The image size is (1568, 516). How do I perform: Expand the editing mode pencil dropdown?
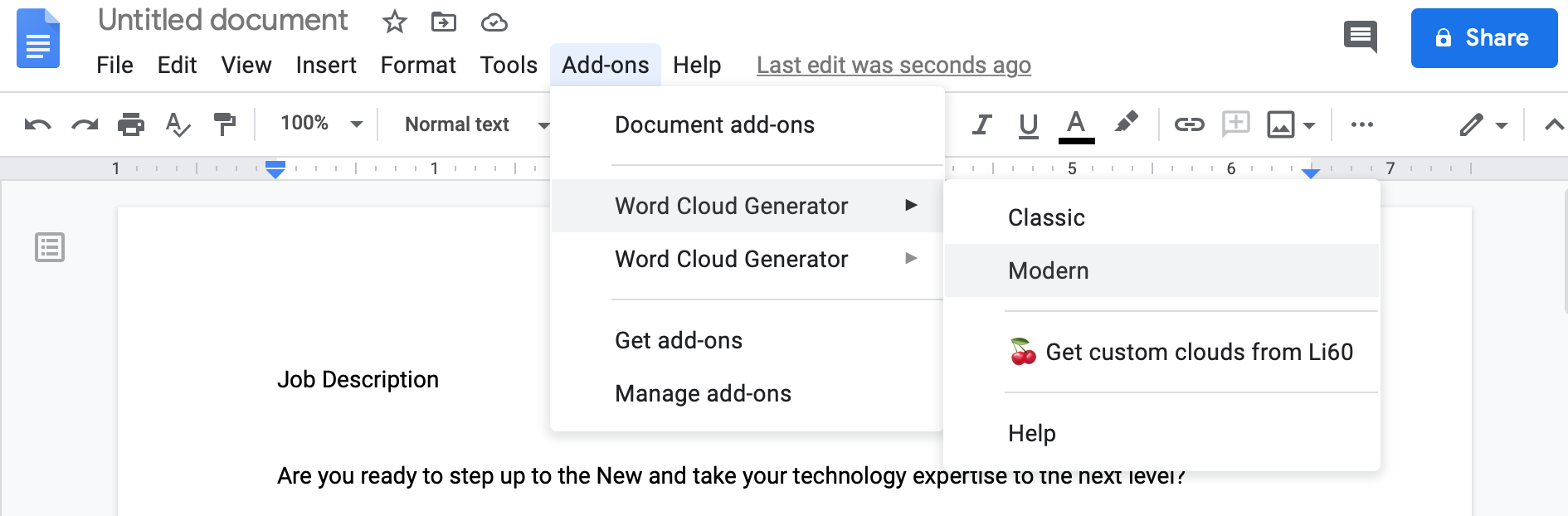click(x=1483, y=125)
